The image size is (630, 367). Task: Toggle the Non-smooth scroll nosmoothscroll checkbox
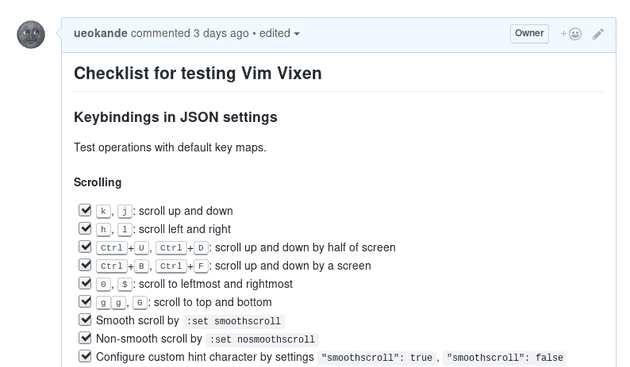[x=85, y=338]
